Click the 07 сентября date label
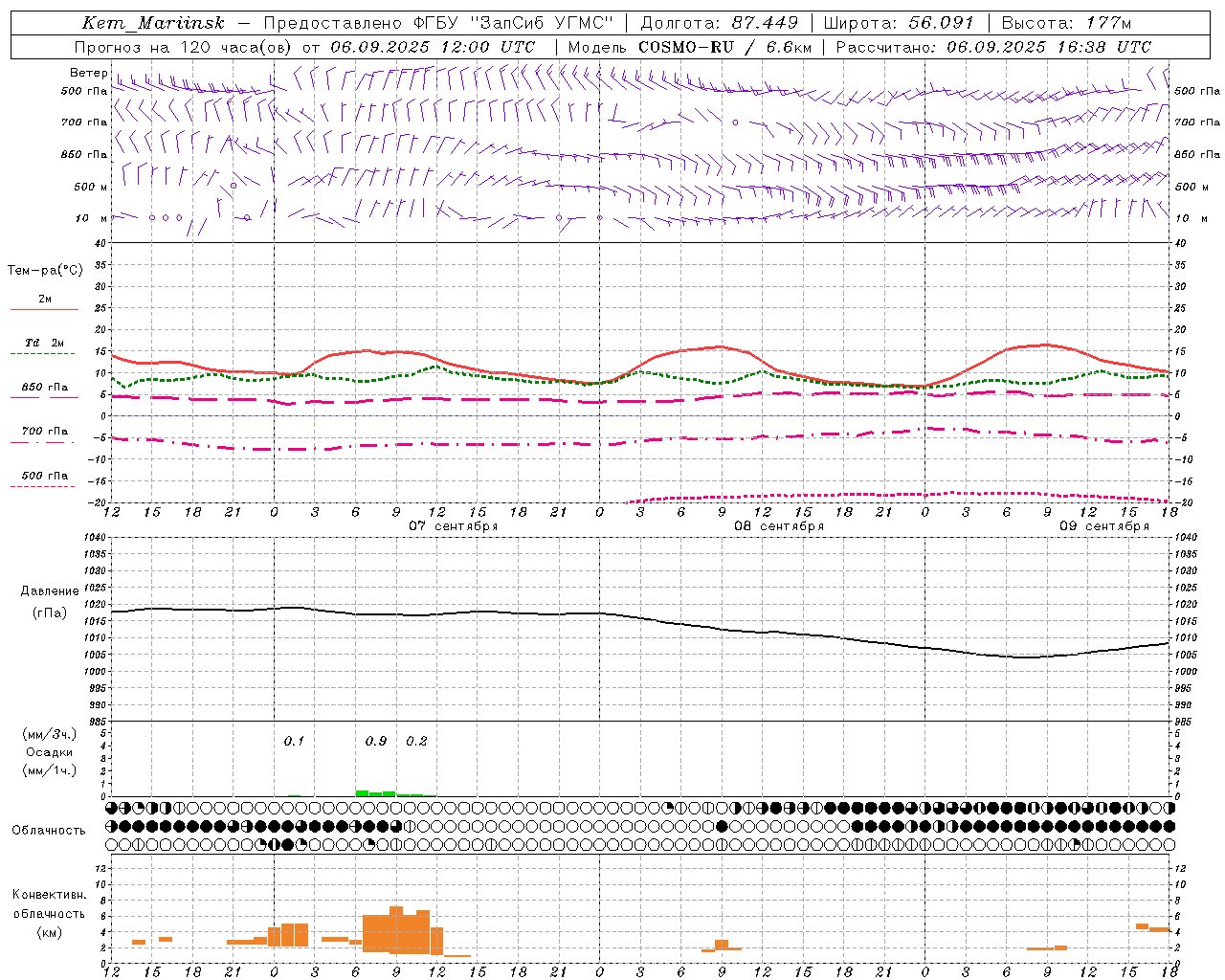Image resolution: width=1225 pixels, height=980 pixels. click(x=454, y=526)
